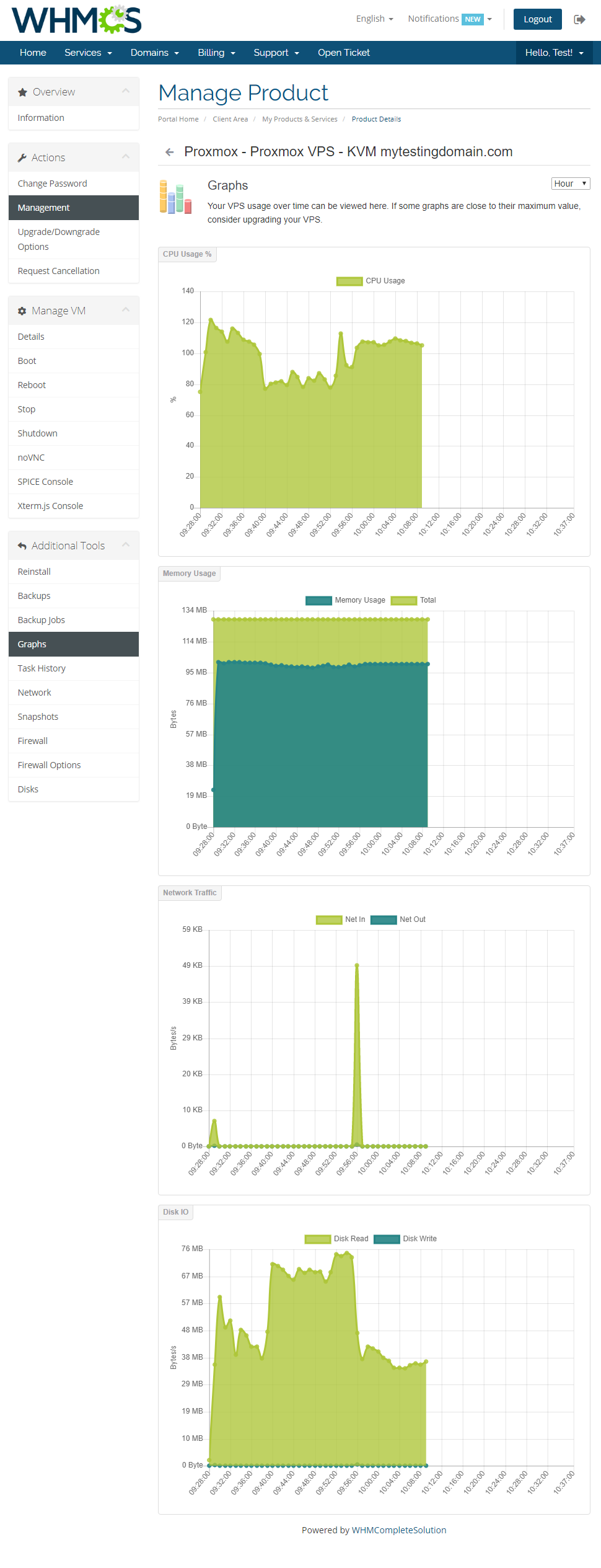Open the English language dropdown
The image size is (601, 1568).
[375, 19]
